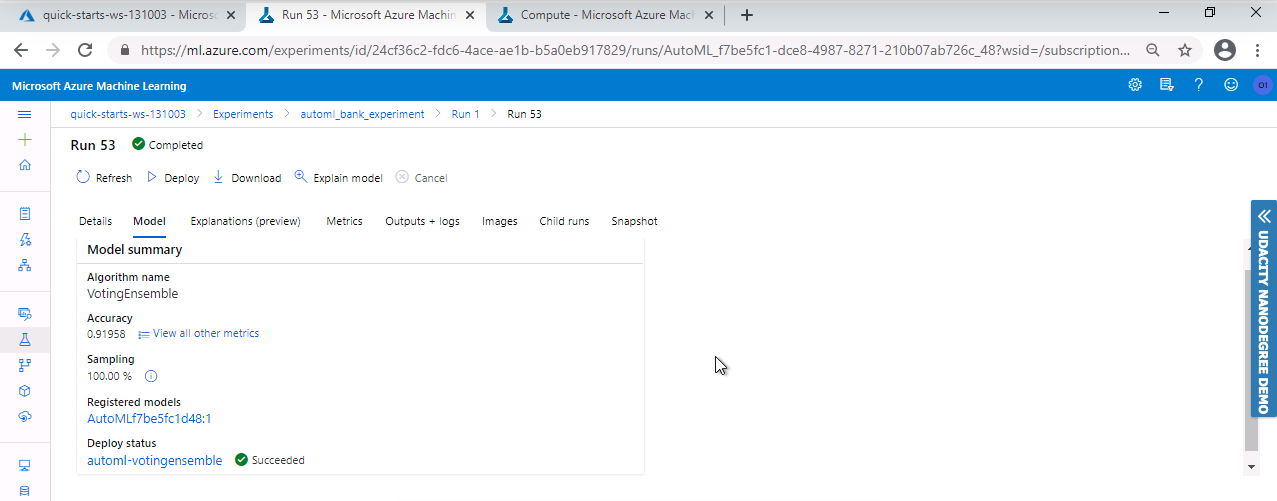Expand the Udacity Nanodegree Demo side panel
Viewport: 1277px width, 501px height.
pyautogui.click(x=1264, y=308)
